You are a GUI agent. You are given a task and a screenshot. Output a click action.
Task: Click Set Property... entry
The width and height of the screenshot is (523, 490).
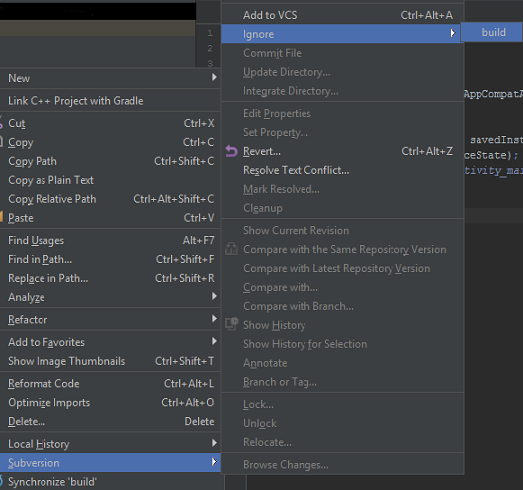(342, 132)
